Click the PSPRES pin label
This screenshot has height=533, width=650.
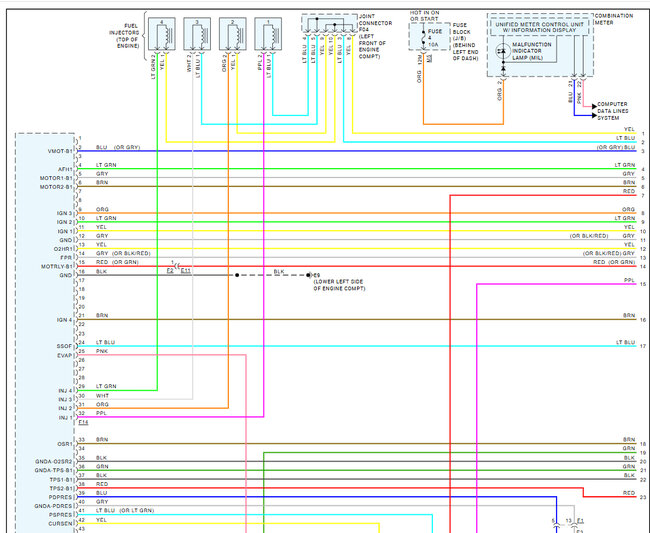click(61, 515)
